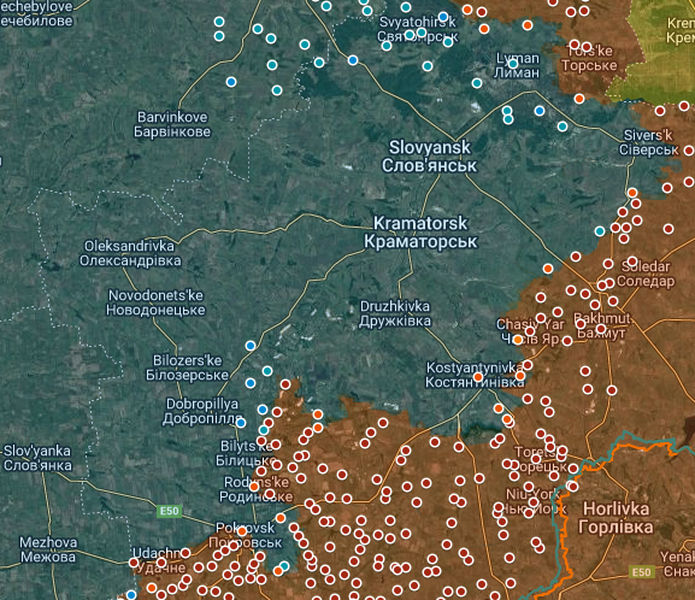Select the Horlivka city label
This screenshot has height=600, width=695.
(x=615, y=517)
